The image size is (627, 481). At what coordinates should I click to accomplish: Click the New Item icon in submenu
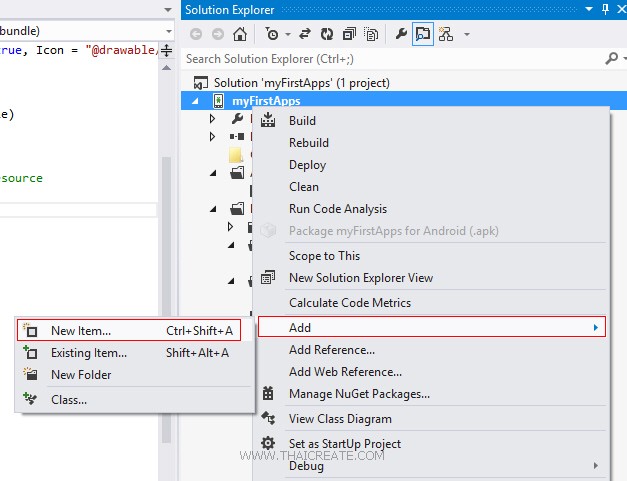point(30,330)
